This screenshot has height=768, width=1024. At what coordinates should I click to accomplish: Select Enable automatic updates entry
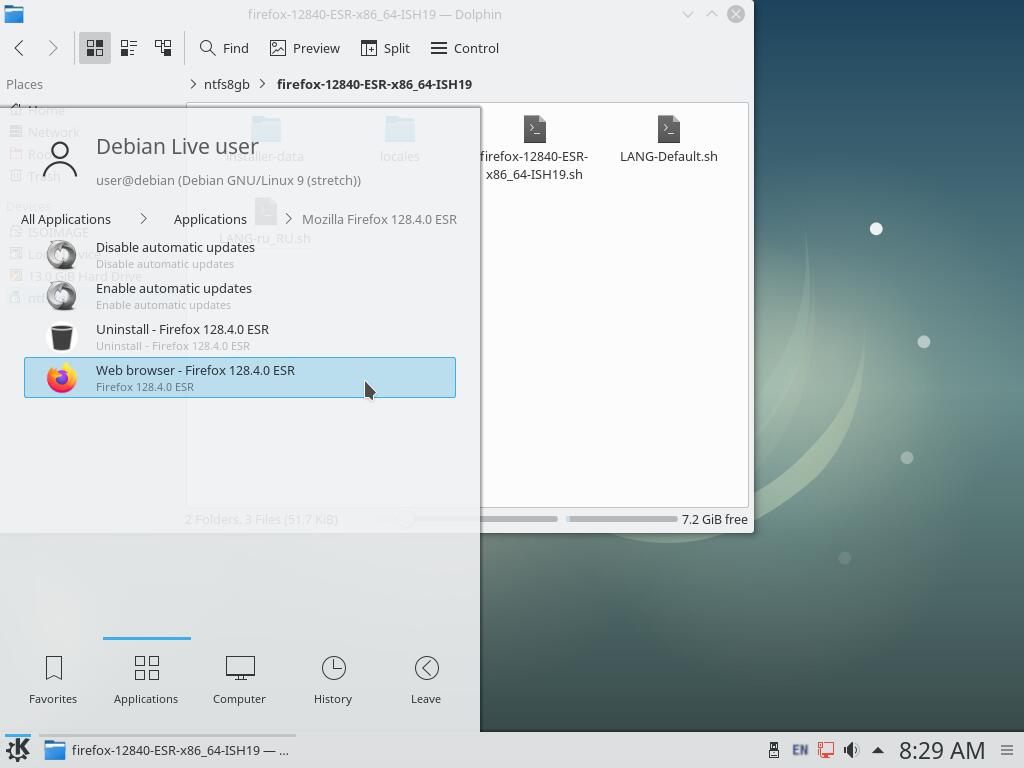[240, 296]
